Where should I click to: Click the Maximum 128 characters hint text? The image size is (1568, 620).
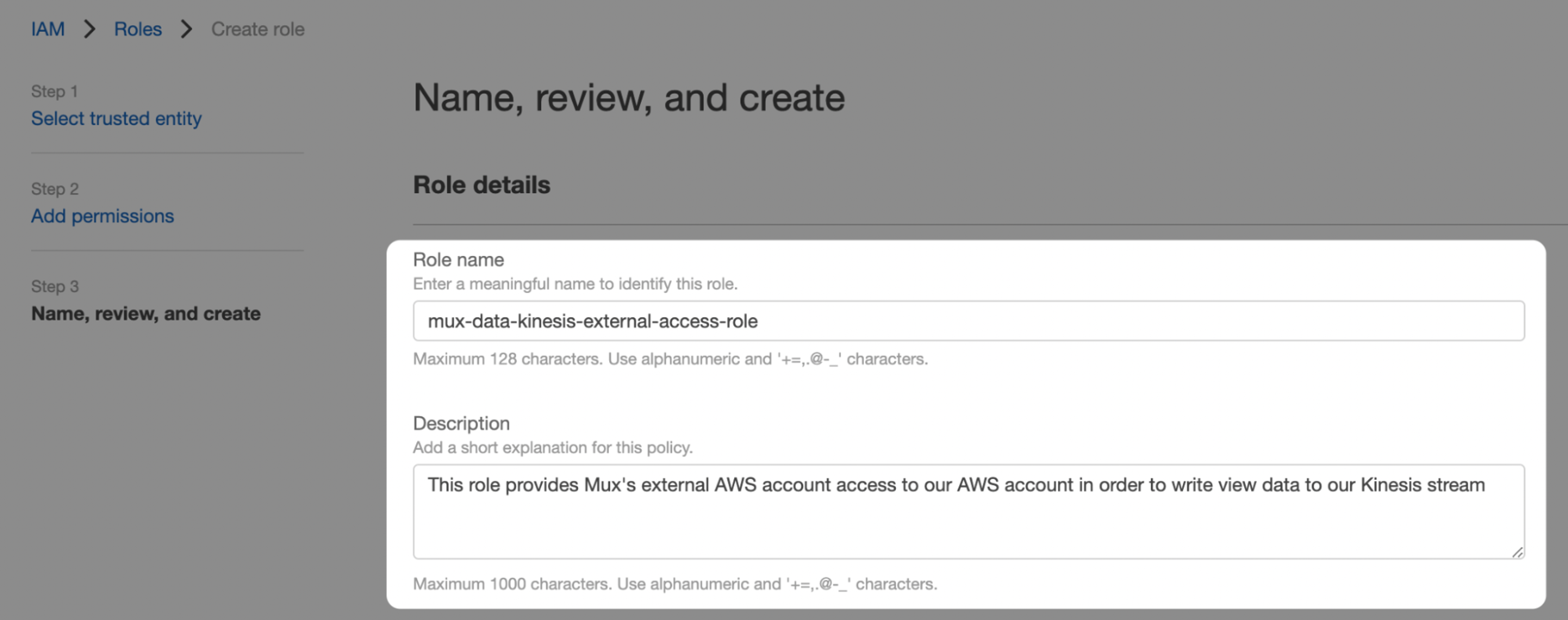click(670, 359)
